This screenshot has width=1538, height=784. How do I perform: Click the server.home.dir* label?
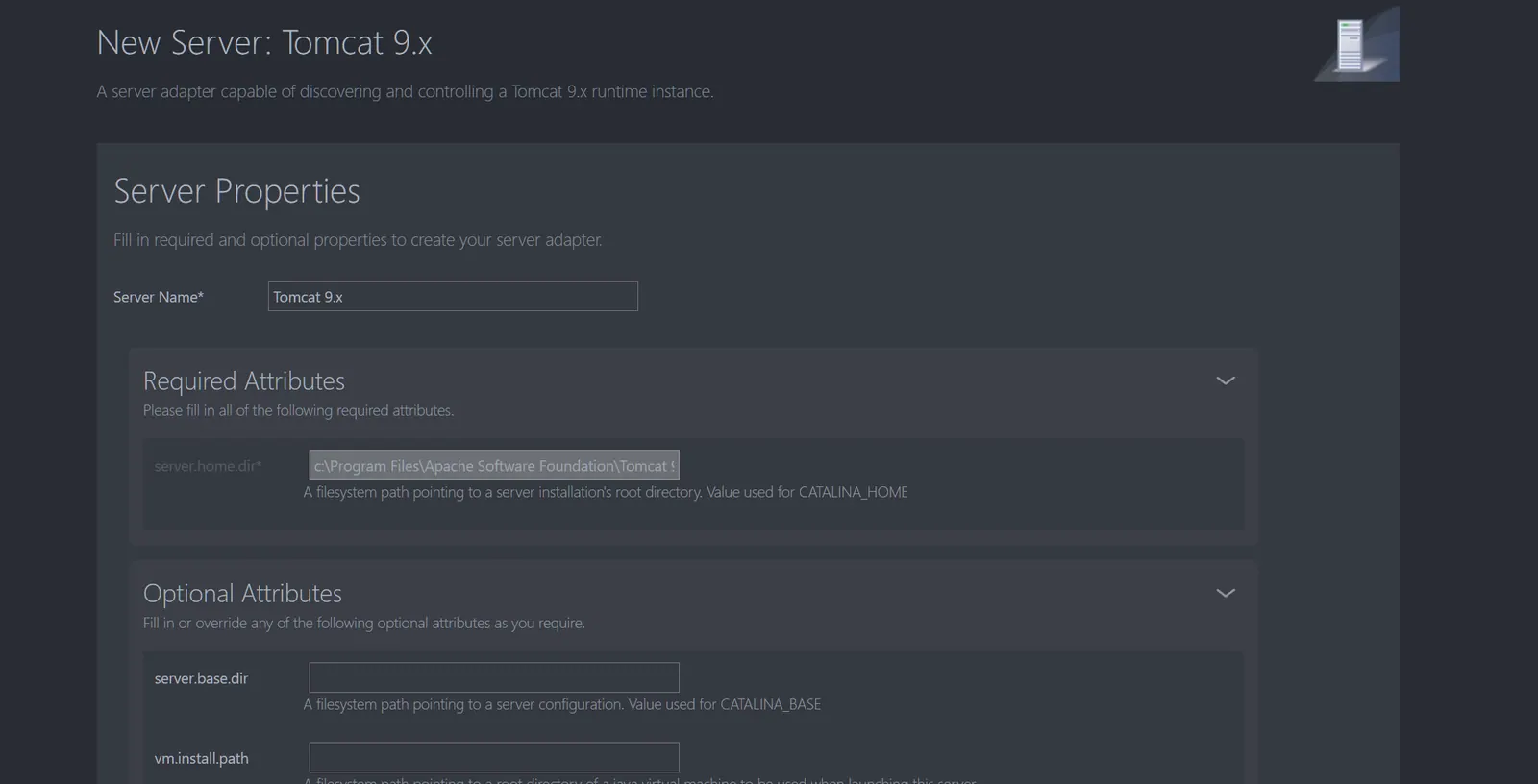[208, 466]
